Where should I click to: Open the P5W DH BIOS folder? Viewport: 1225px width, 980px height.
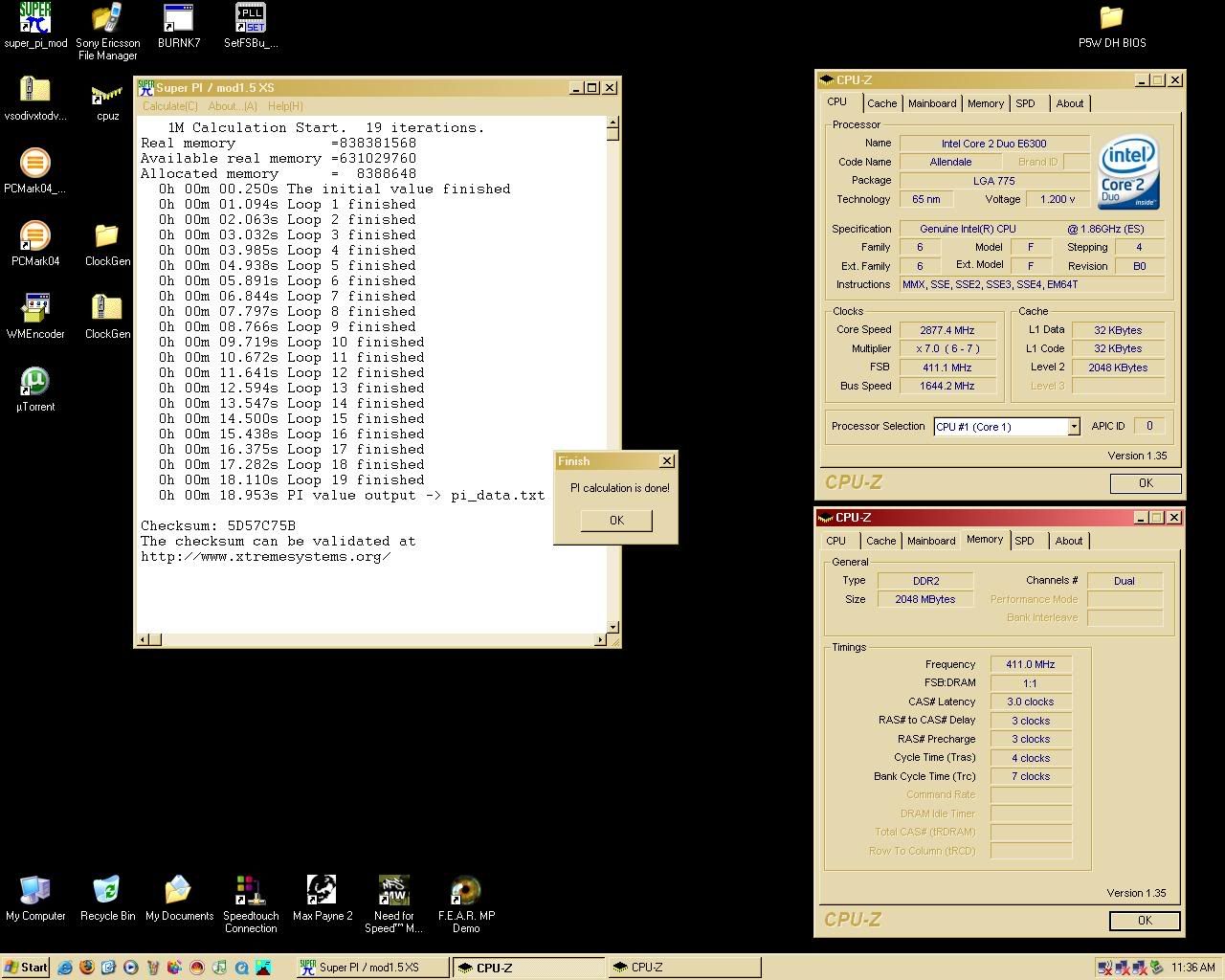[1111, 19]
